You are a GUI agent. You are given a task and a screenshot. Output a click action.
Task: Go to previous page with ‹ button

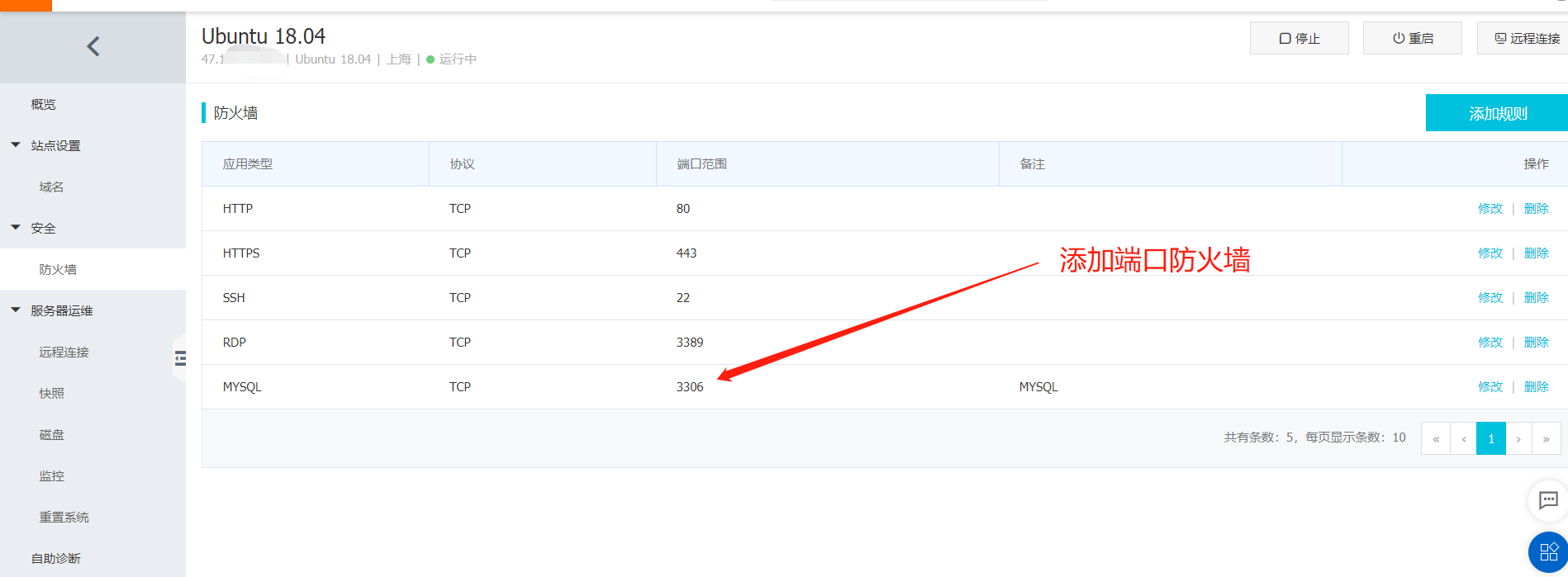tap(1463, 438)
